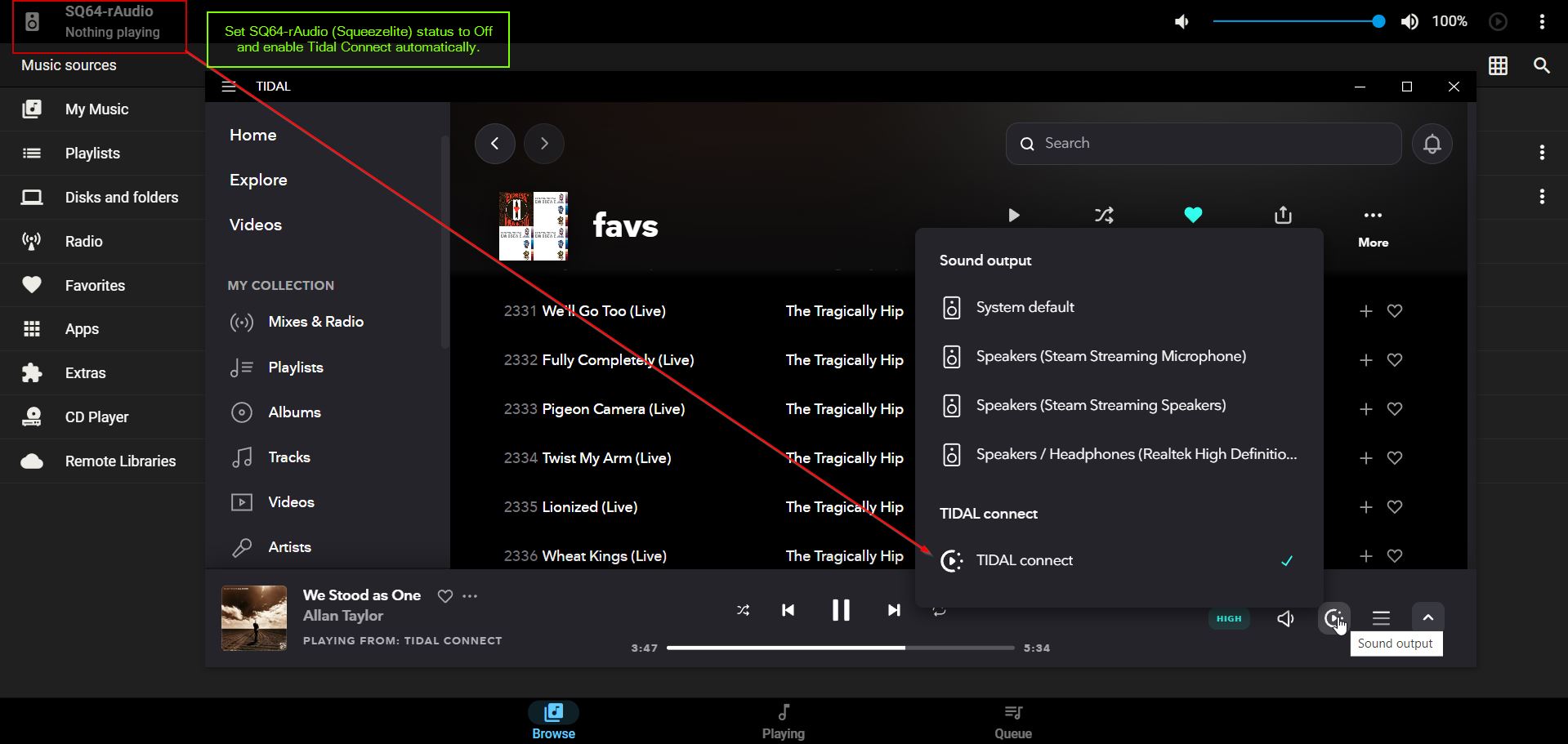1568x744 pixels.
Task: Open Playlists in TIDAL My Collection
Action: click(x=277, y=368)
